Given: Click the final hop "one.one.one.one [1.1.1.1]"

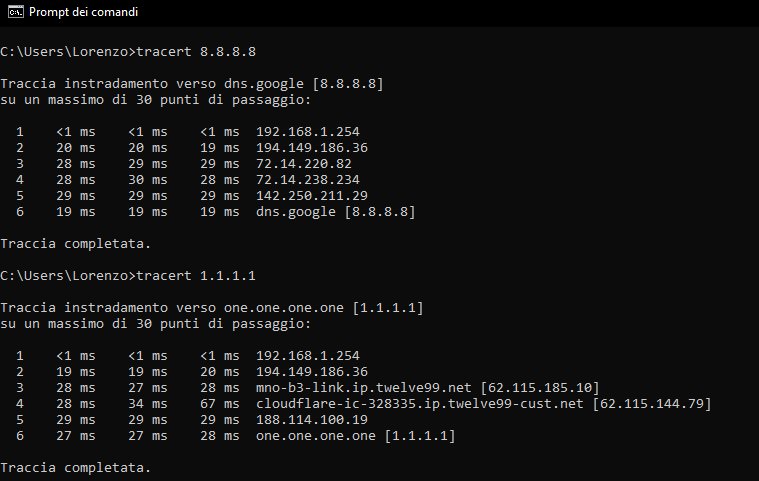Looking at the screenshot, I should [355, 436].
